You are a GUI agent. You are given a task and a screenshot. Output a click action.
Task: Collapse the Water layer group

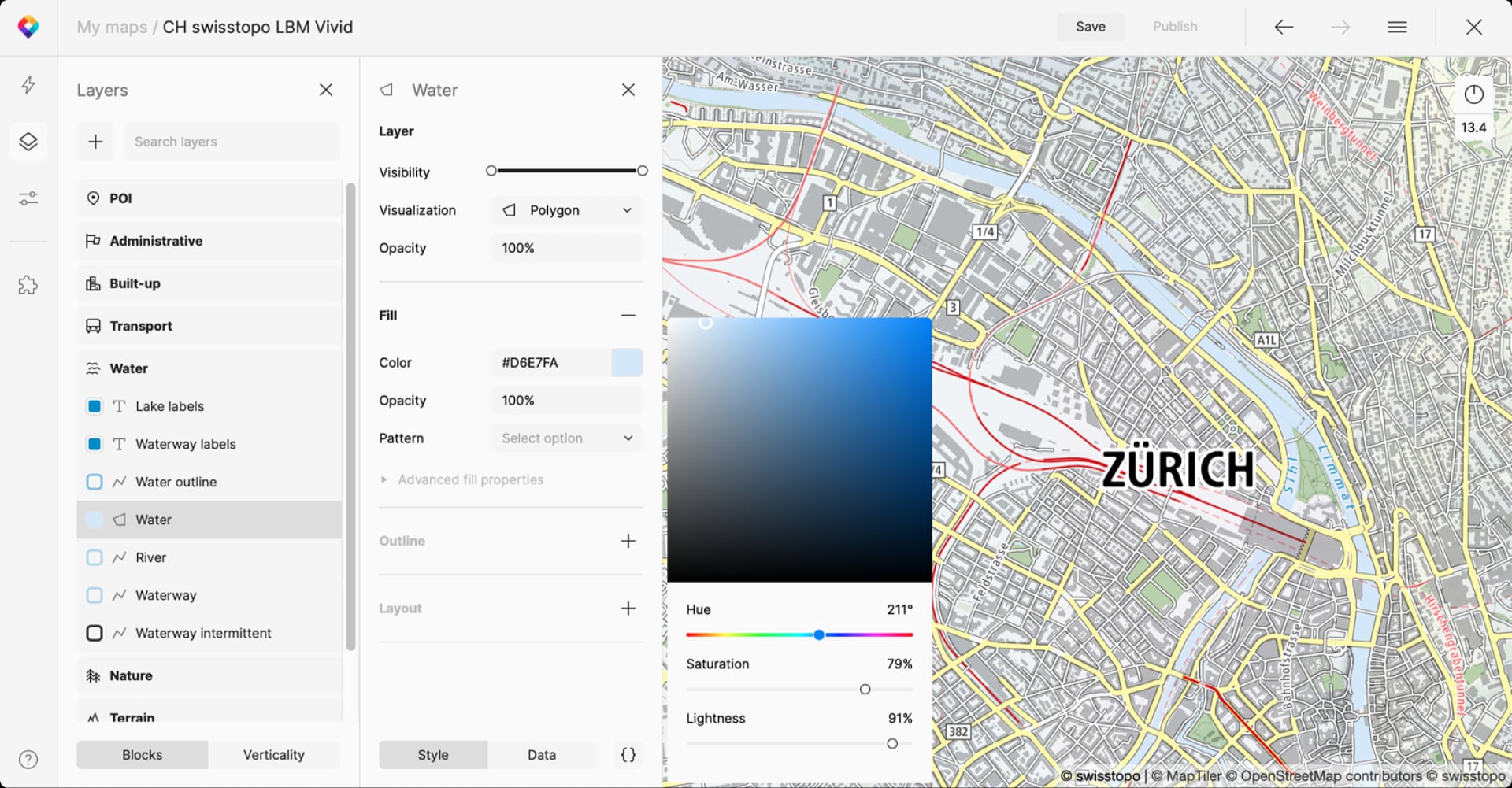click(x=209, y=368)
